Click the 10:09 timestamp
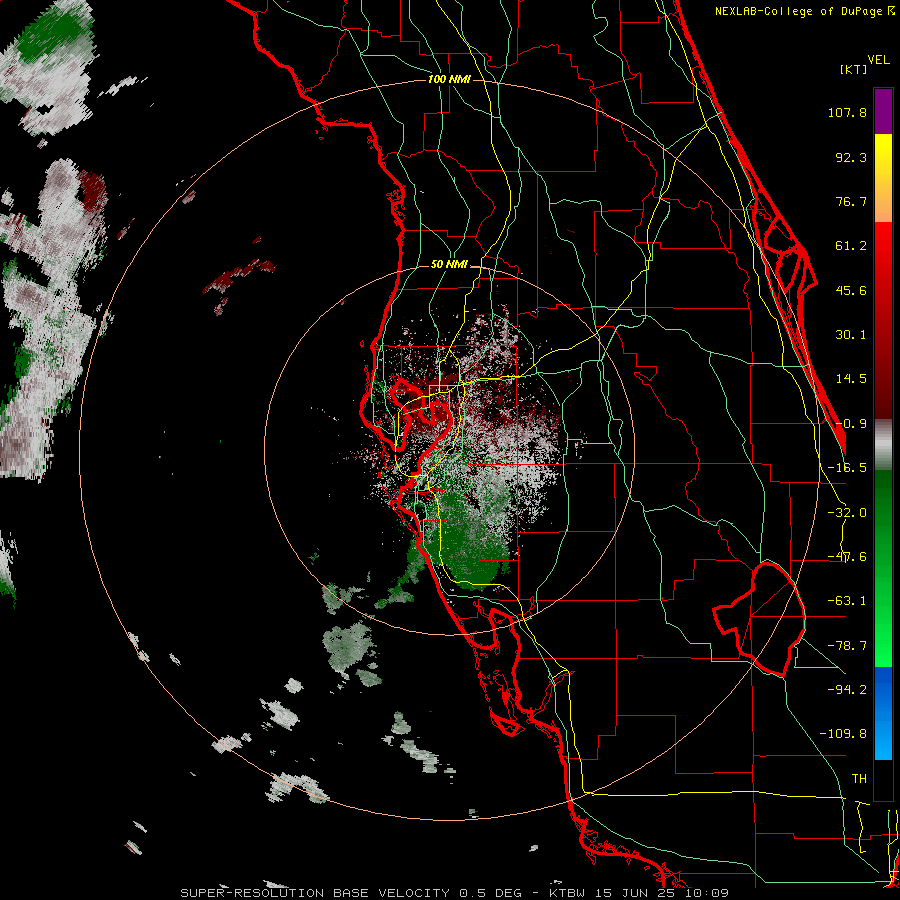 coord(709,893)
